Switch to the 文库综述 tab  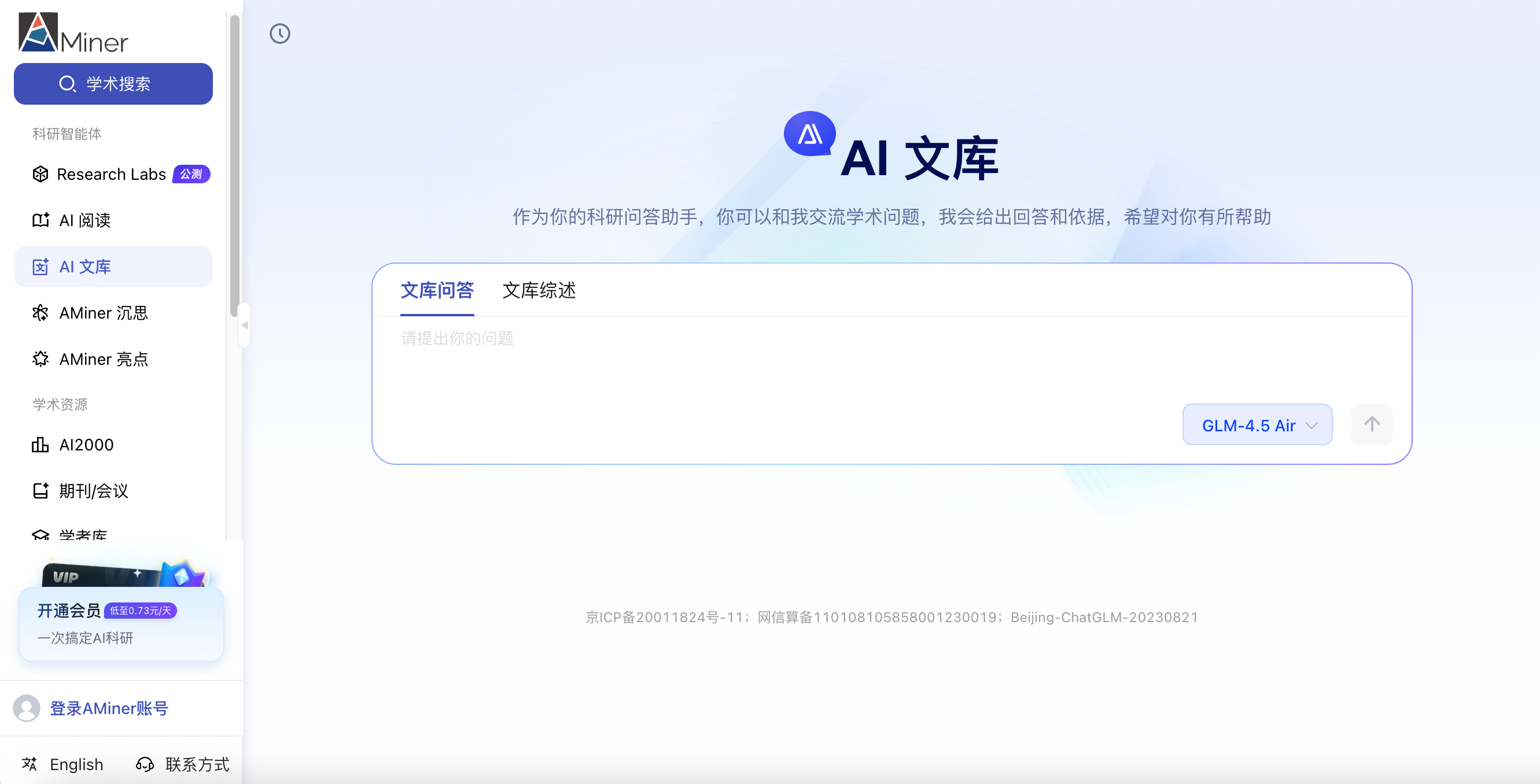539,290
